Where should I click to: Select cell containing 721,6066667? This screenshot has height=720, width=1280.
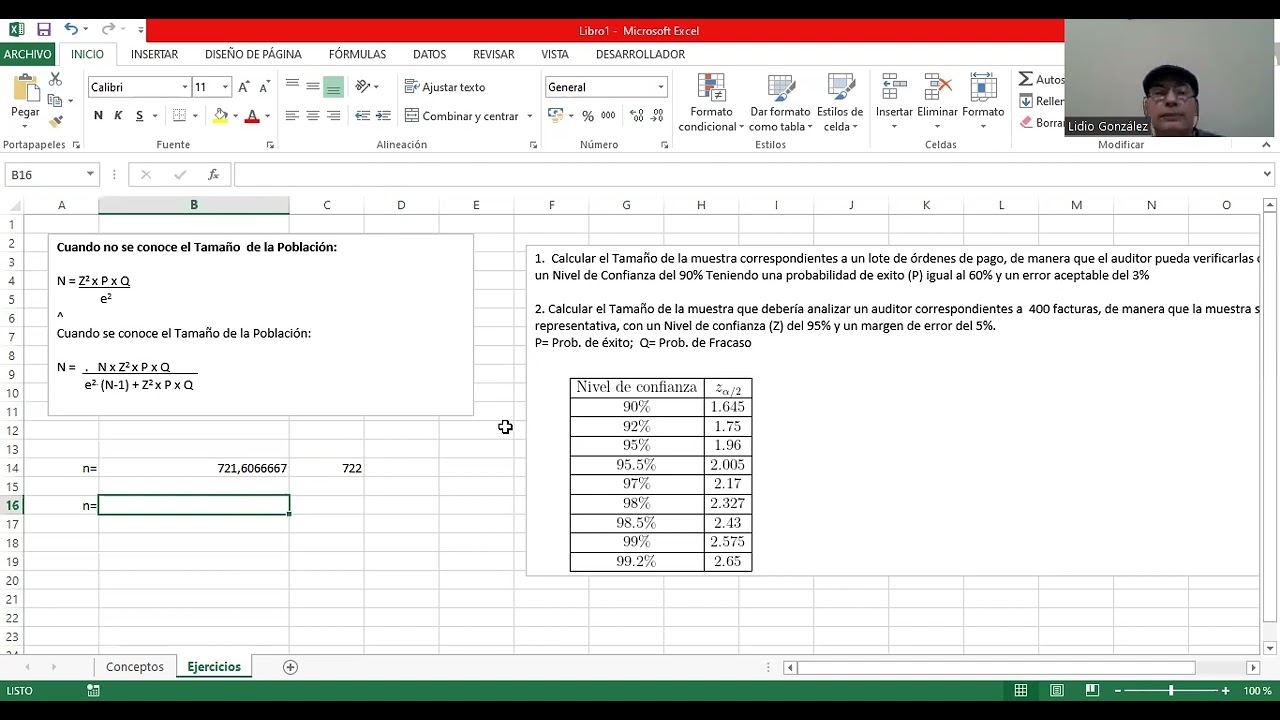tap(194, 468)
